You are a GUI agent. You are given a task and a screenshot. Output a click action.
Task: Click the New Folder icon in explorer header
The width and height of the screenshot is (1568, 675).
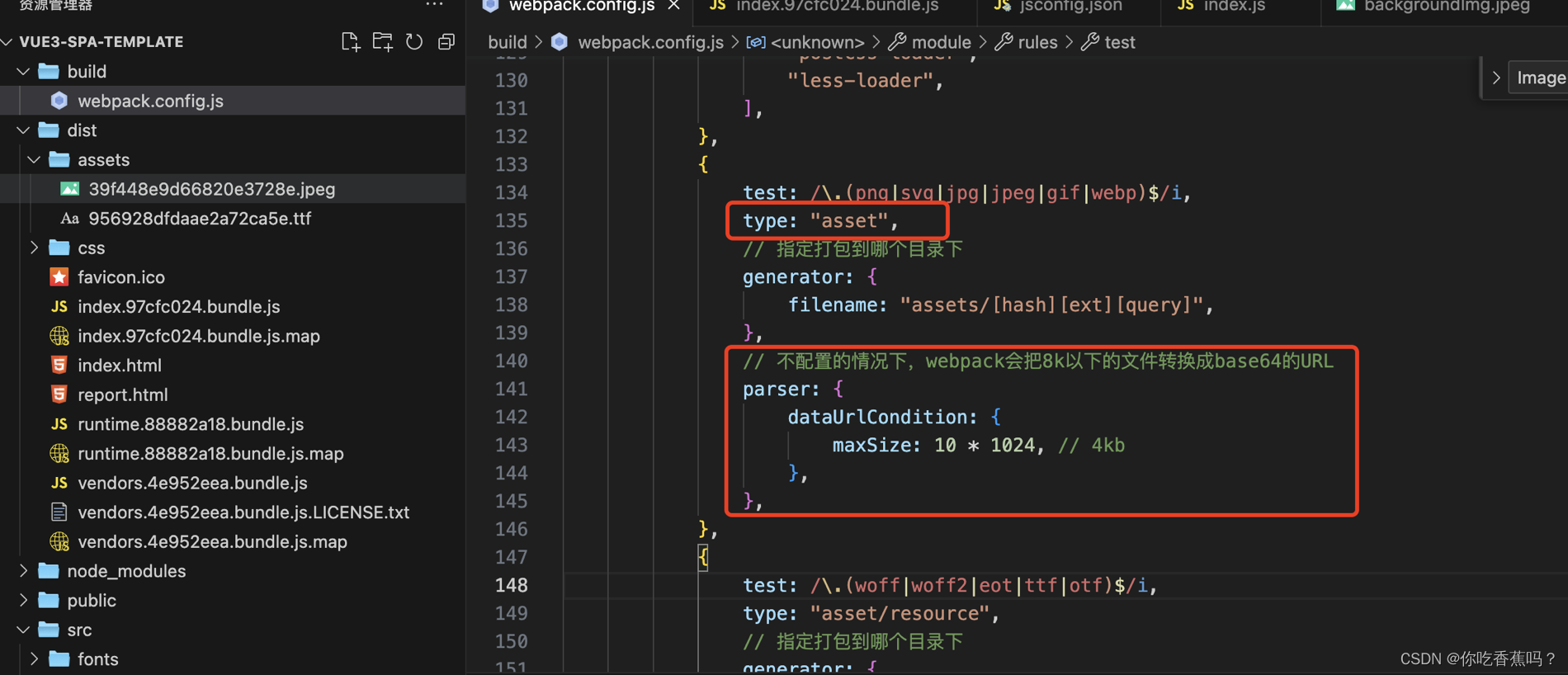tap(382, 42)
